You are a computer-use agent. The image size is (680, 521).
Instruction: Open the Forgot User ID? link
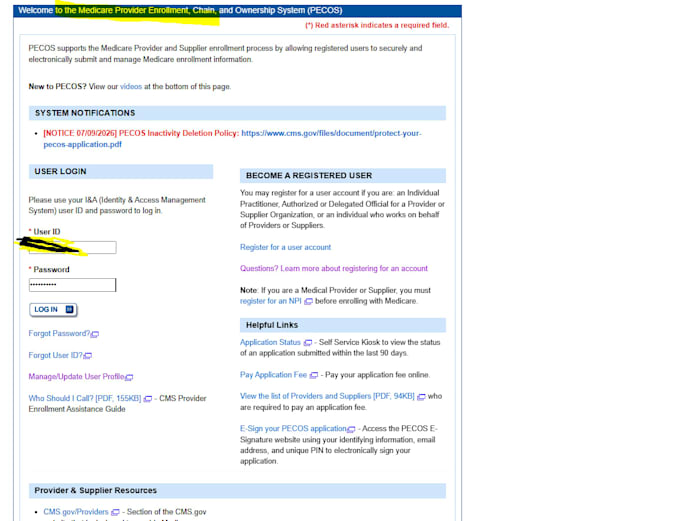point(55,355)
